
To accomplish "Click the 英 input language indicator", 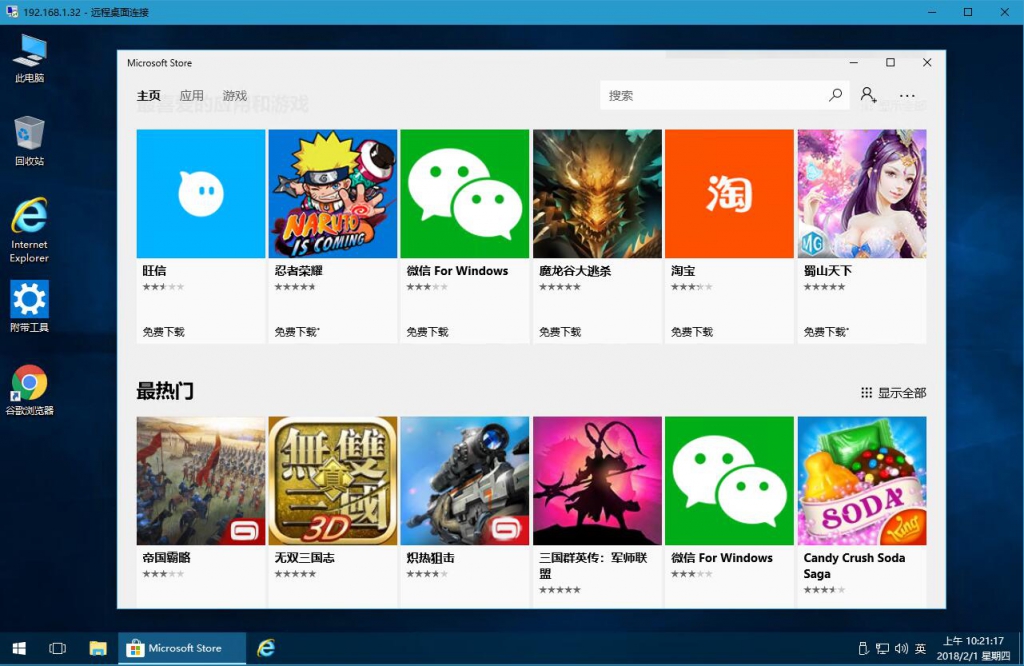I will pyautogui.click(x=920, y=648).
